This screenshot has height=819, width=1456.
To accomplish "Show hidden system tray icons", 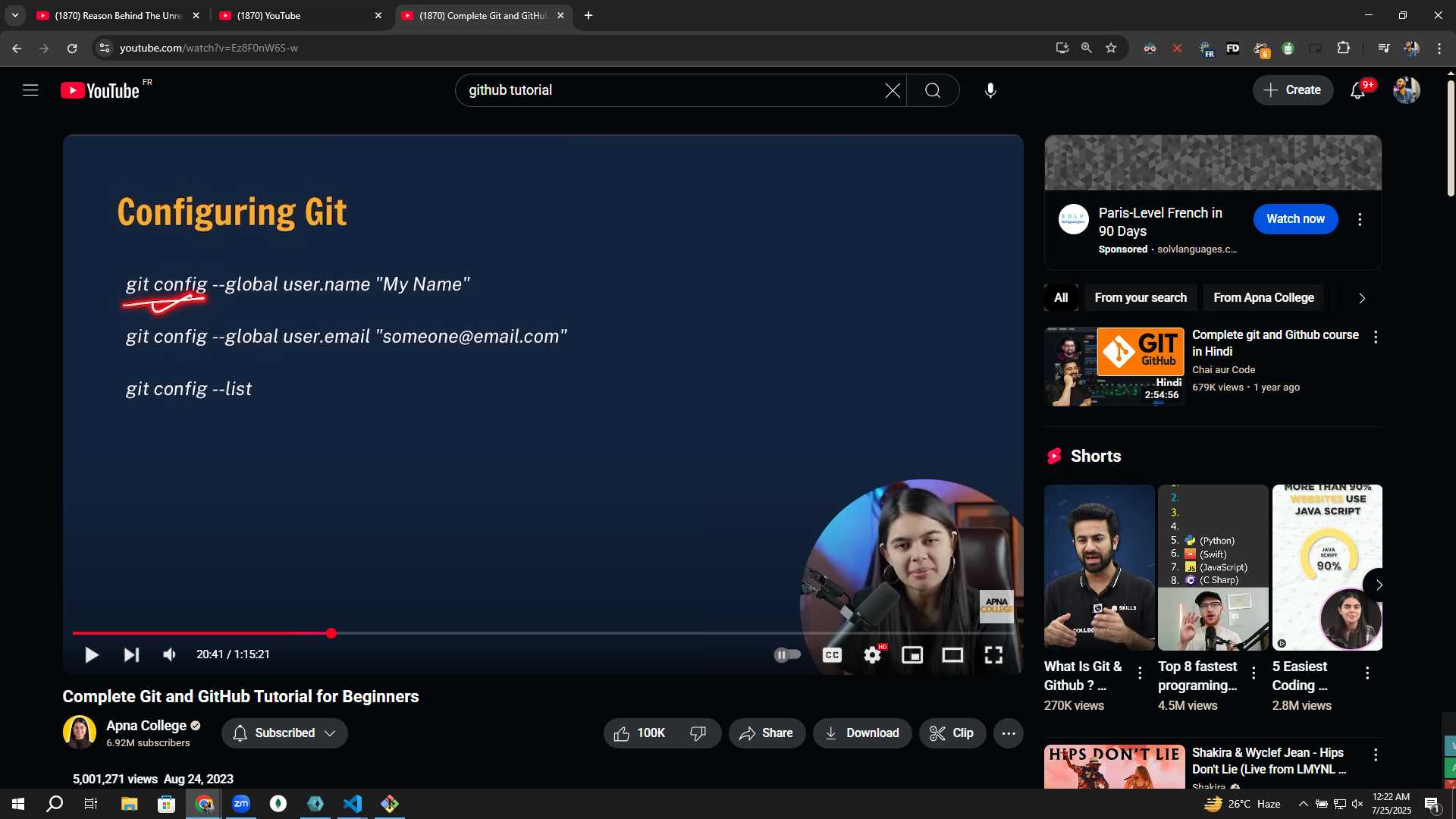I will [1303, 804].
